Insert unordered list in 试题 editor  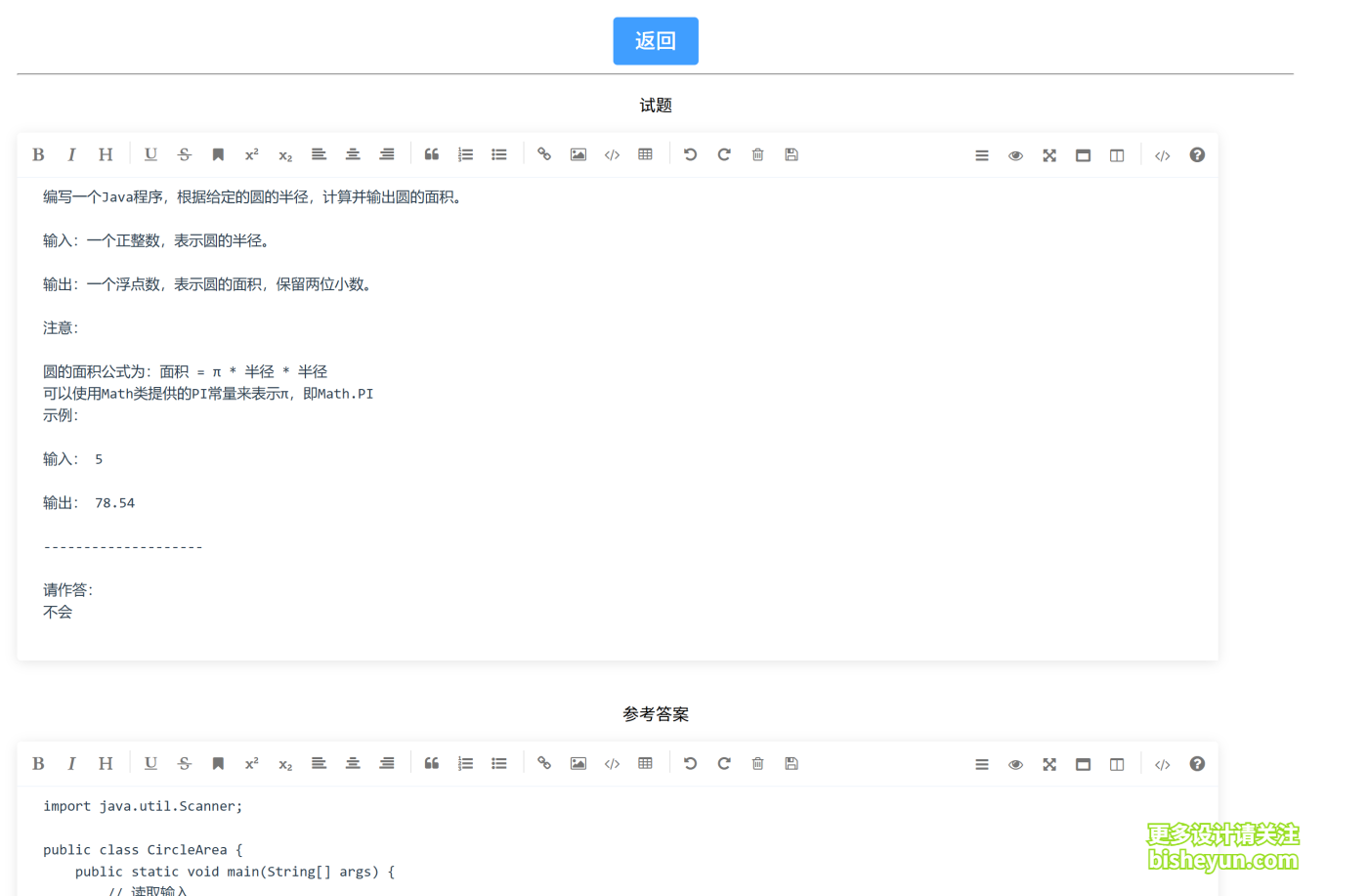coord(499,154)
